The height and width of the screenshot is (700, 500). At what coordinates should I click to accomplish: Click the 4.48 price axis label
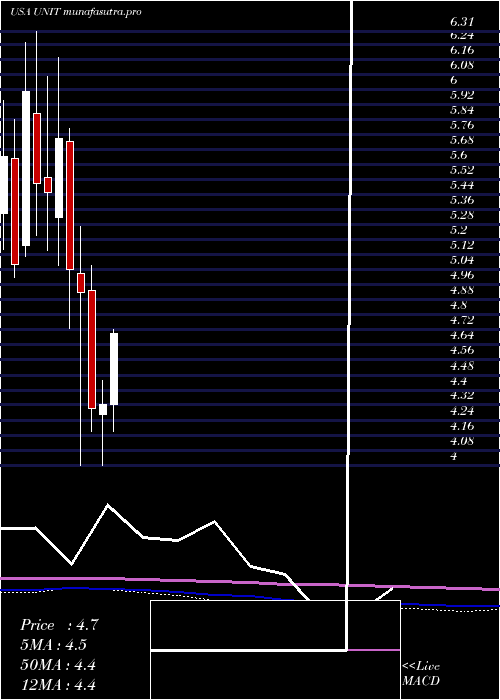click(x=462, y=366)
